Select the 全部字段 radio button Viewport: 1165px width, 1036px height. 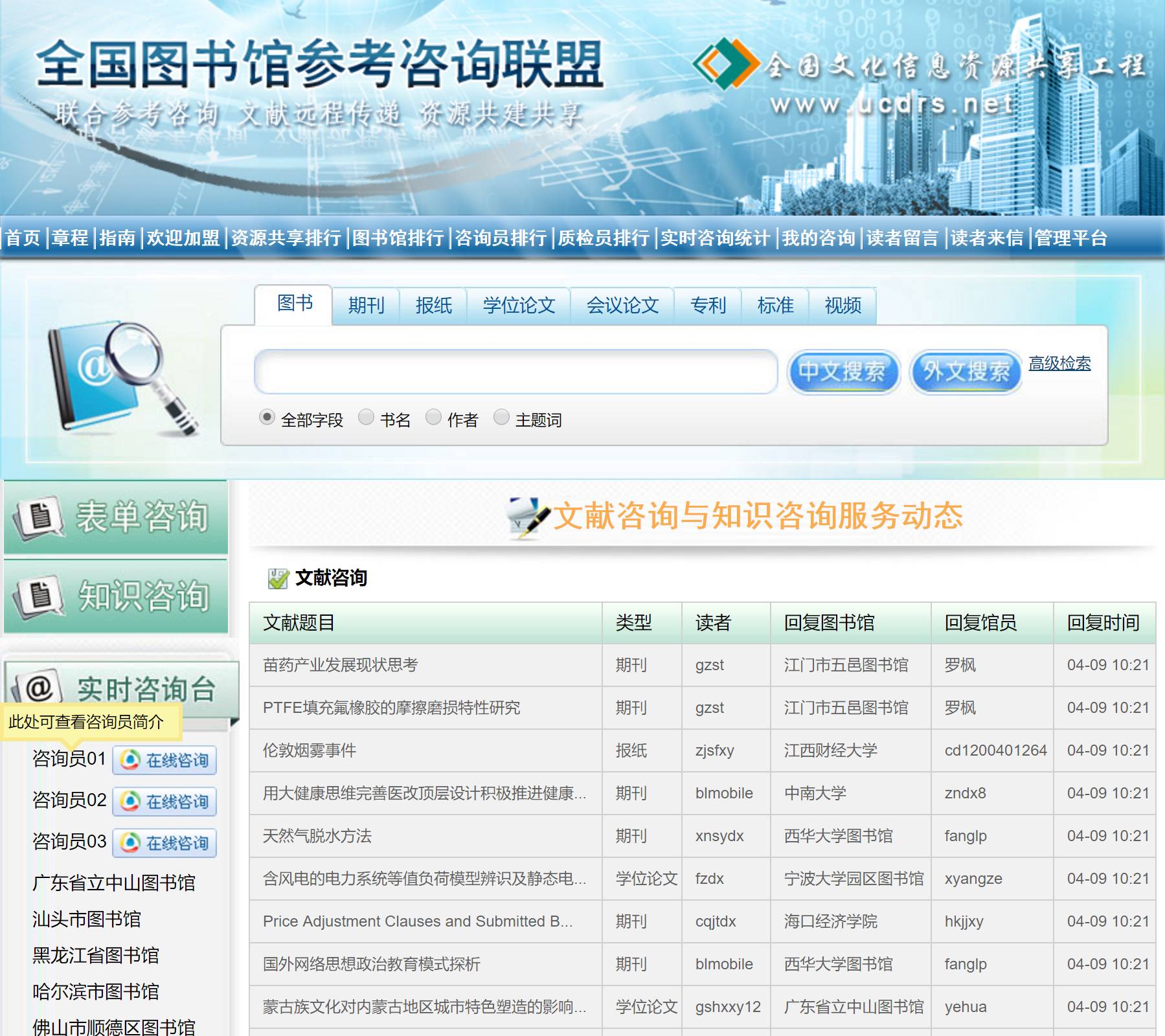(267, 418)
